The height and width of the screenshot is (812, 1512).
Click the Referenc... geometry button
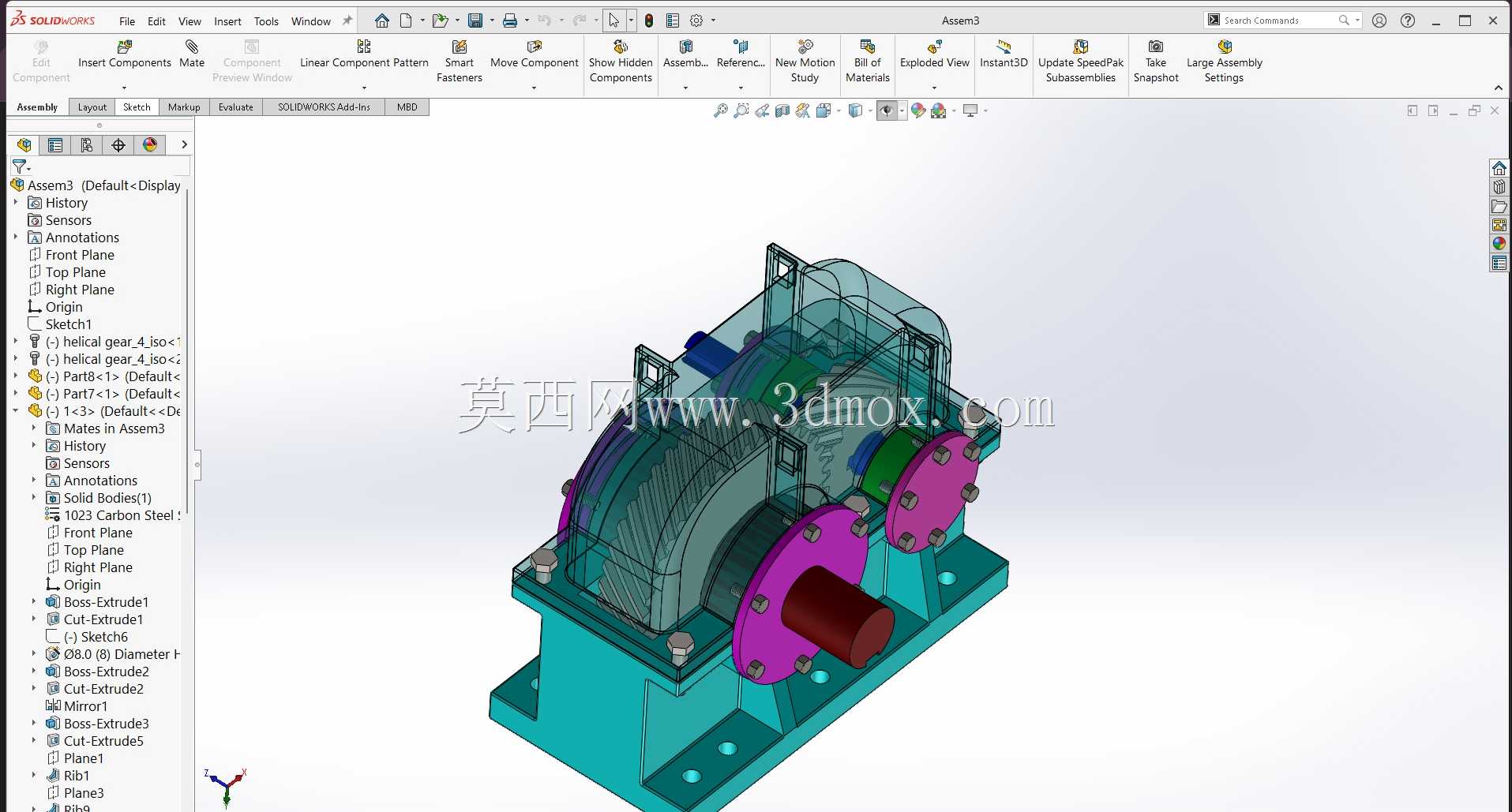[x=741, y=54]
